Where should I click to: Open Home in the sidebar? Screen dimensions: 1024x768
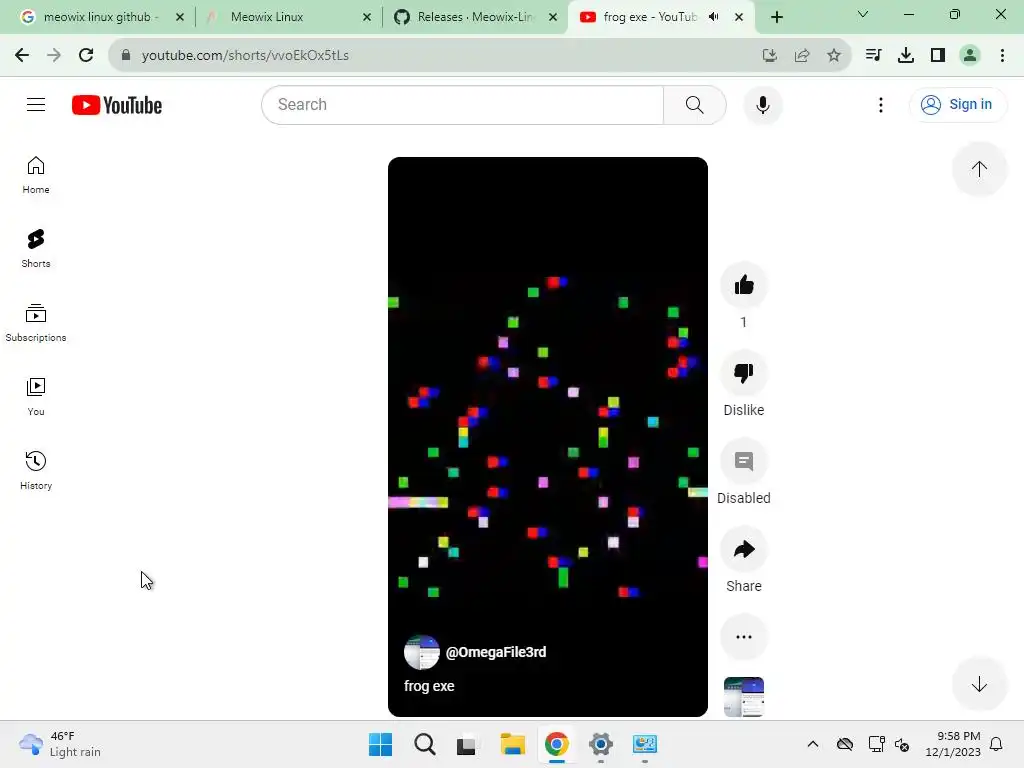(x=36, y=175)
